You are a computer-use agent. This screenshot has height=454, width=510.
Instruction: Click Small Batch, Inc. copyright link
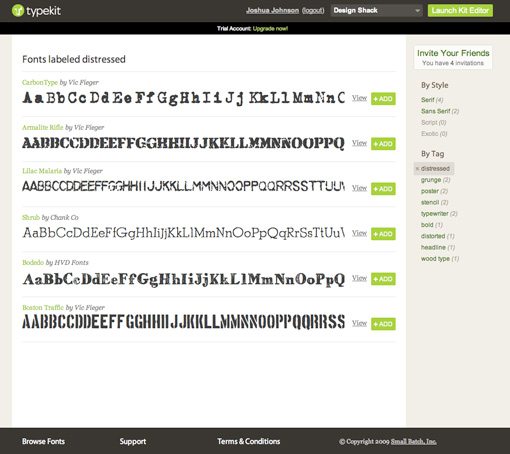pyautogui.click(x=414, y=441)
